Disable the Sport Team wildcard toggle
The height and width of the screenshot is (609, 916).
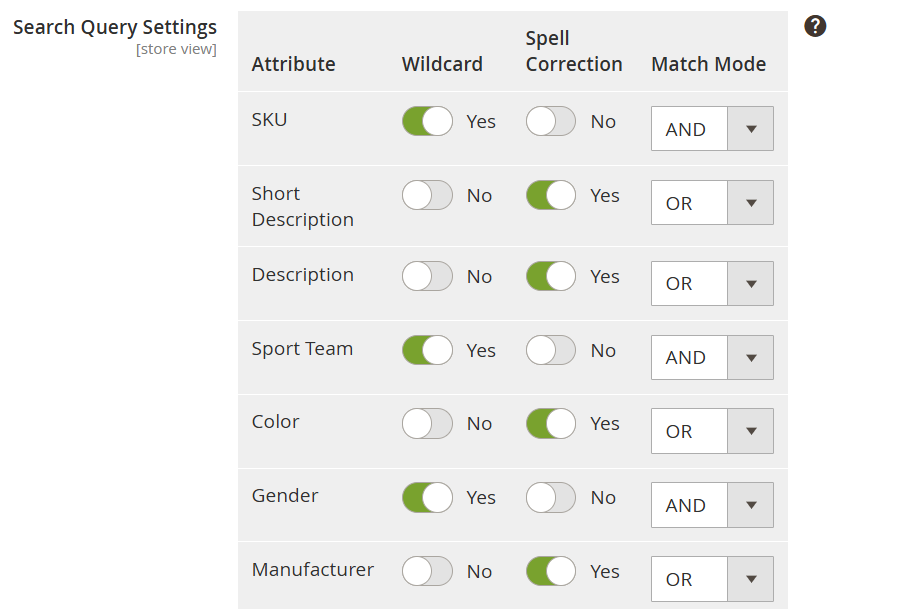point(427,351)
